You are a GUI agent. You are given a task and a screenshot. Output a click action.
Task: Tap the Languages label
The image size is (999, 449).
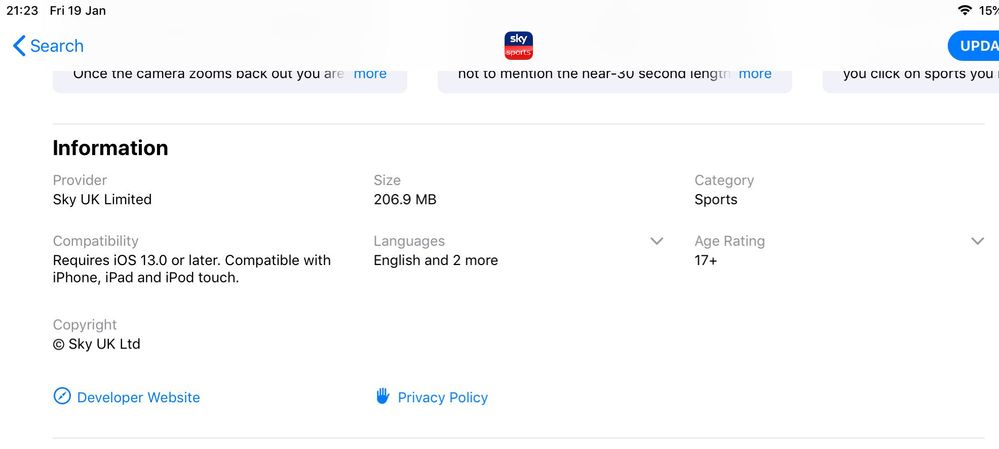point(409,241)
